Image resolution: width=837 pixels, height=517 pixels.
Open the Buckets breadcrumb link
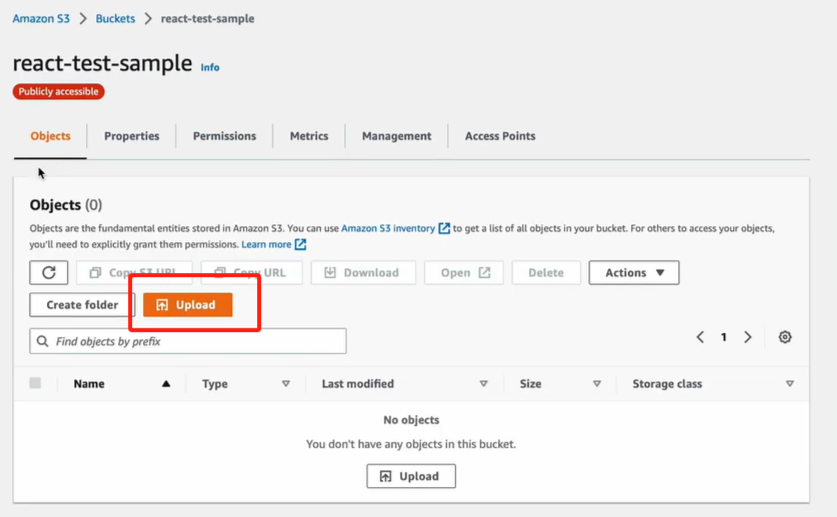(115, 19)
